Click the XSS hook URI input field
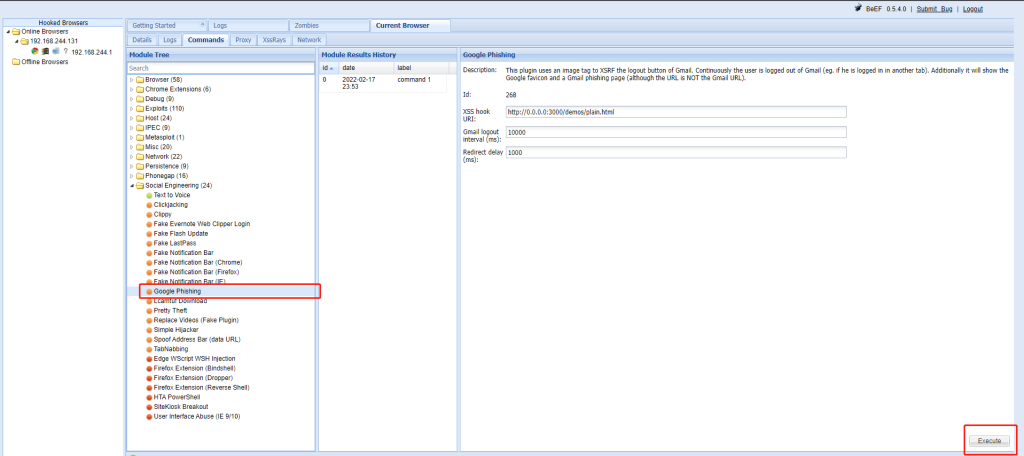Image resolution: width=1024 pixels, height=456 pixels. pos(676,112)
